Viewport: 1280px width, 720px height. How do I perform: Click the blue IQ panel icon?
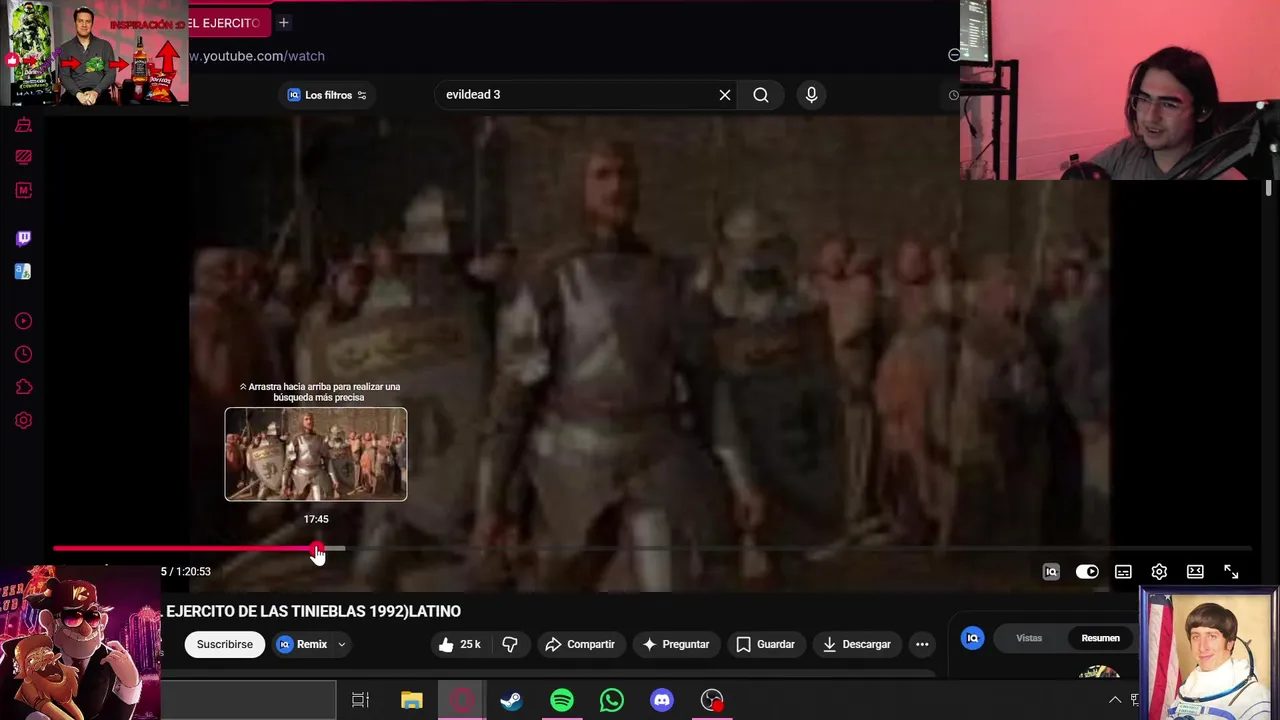click(972, 638)
